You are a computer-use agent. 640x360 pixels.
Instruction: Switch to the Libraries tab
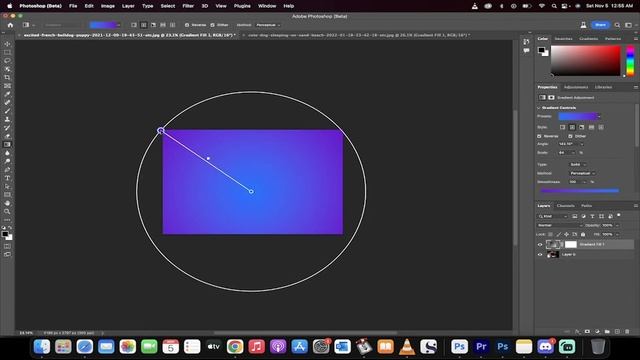click(x=603, y=87)
